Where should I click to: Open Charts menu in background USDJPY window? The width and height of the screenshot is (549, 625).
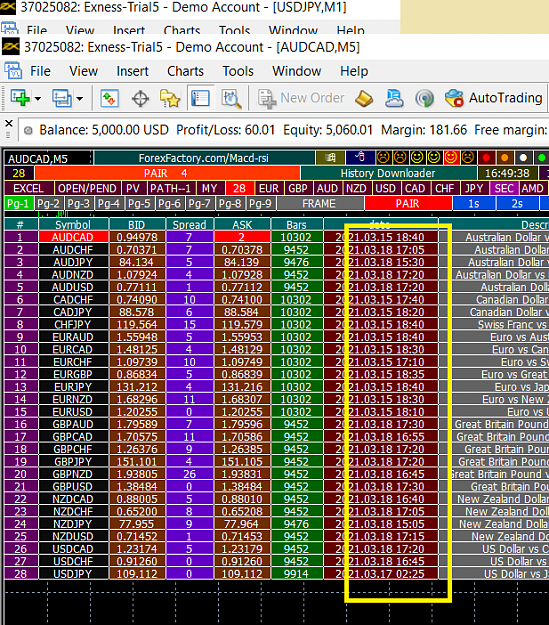click(182, 30)
